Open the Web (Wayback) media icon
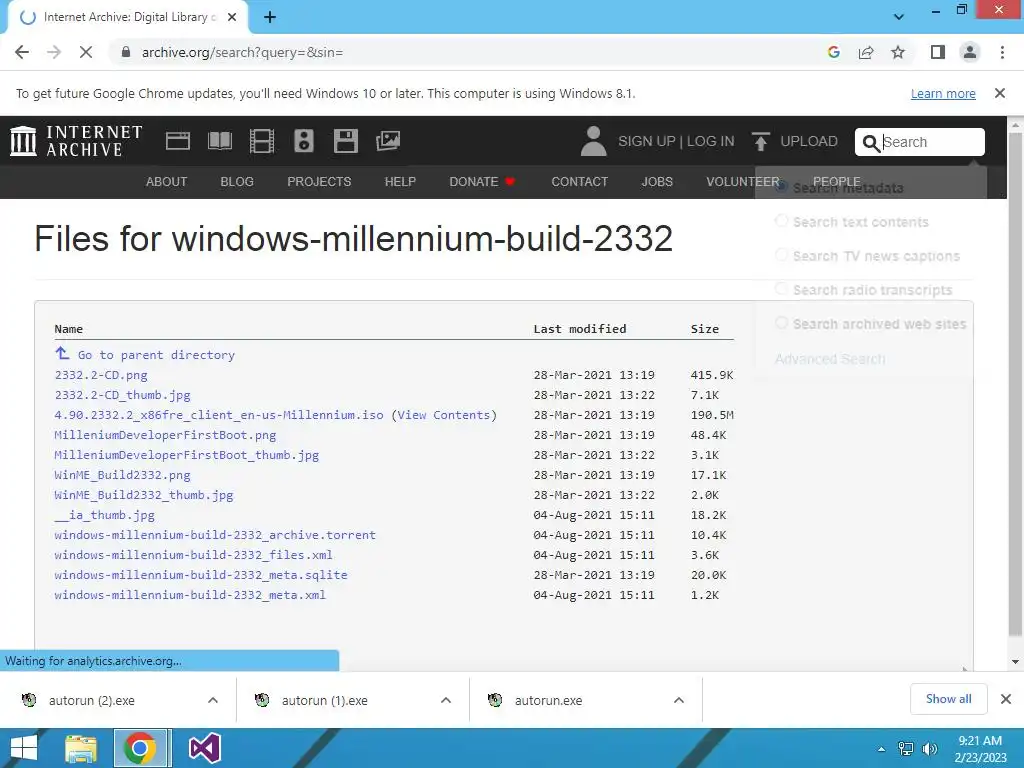 pos(178,141)
